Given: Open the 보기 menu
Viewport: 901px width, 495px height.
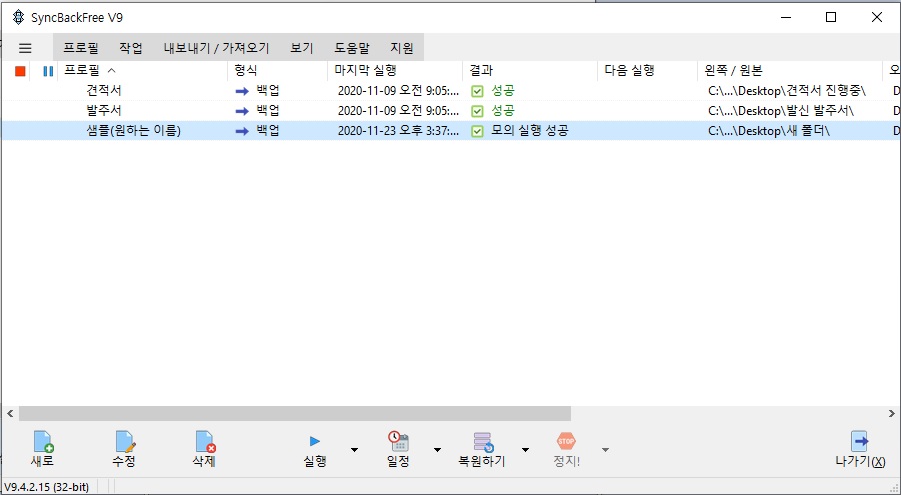Looking at the screenshot, I should pos(302,48).
